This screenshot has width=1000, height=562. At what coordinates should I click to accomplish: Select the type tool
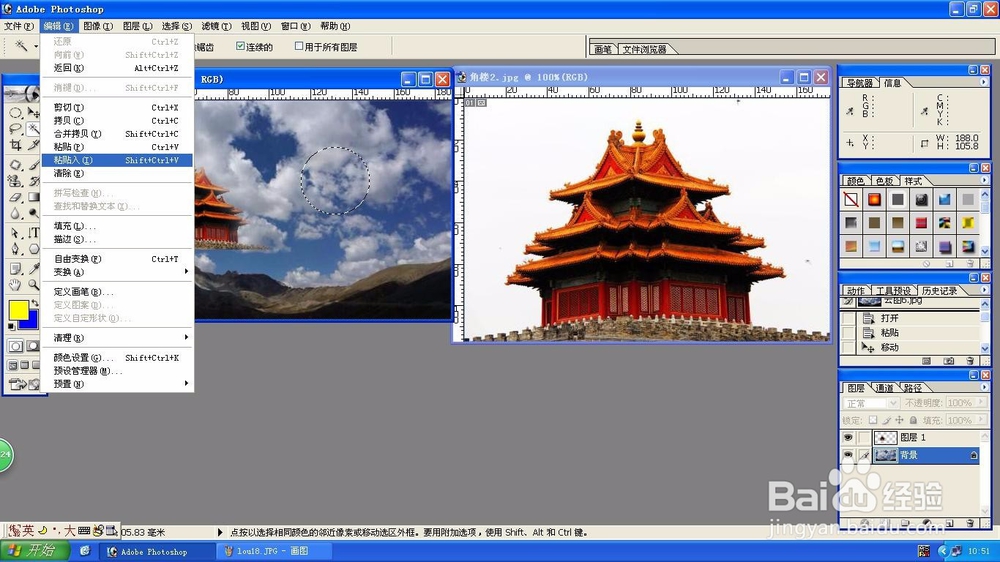click(33, 233)
